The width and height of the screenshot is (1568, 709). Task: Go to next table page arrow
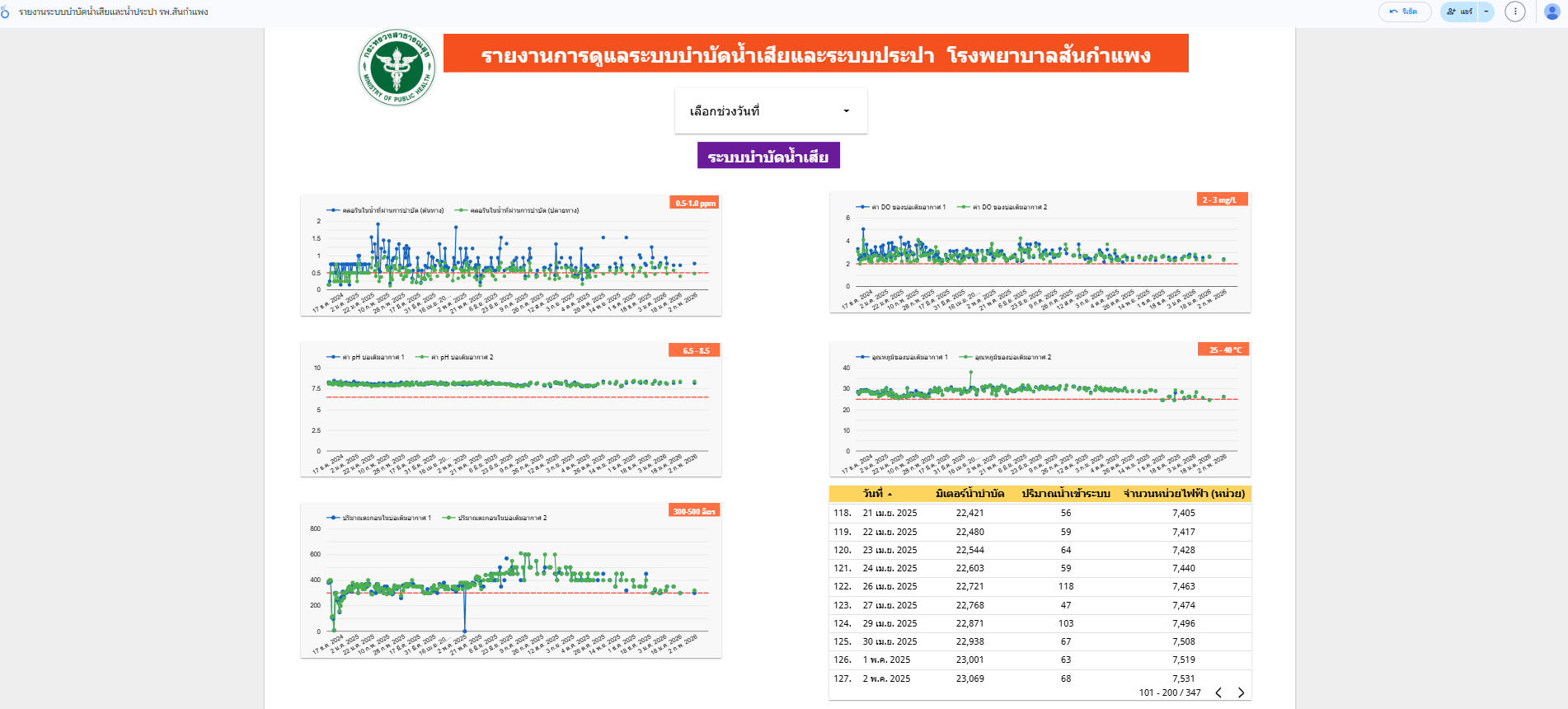pyautogui.click(x=1241, y=693)
